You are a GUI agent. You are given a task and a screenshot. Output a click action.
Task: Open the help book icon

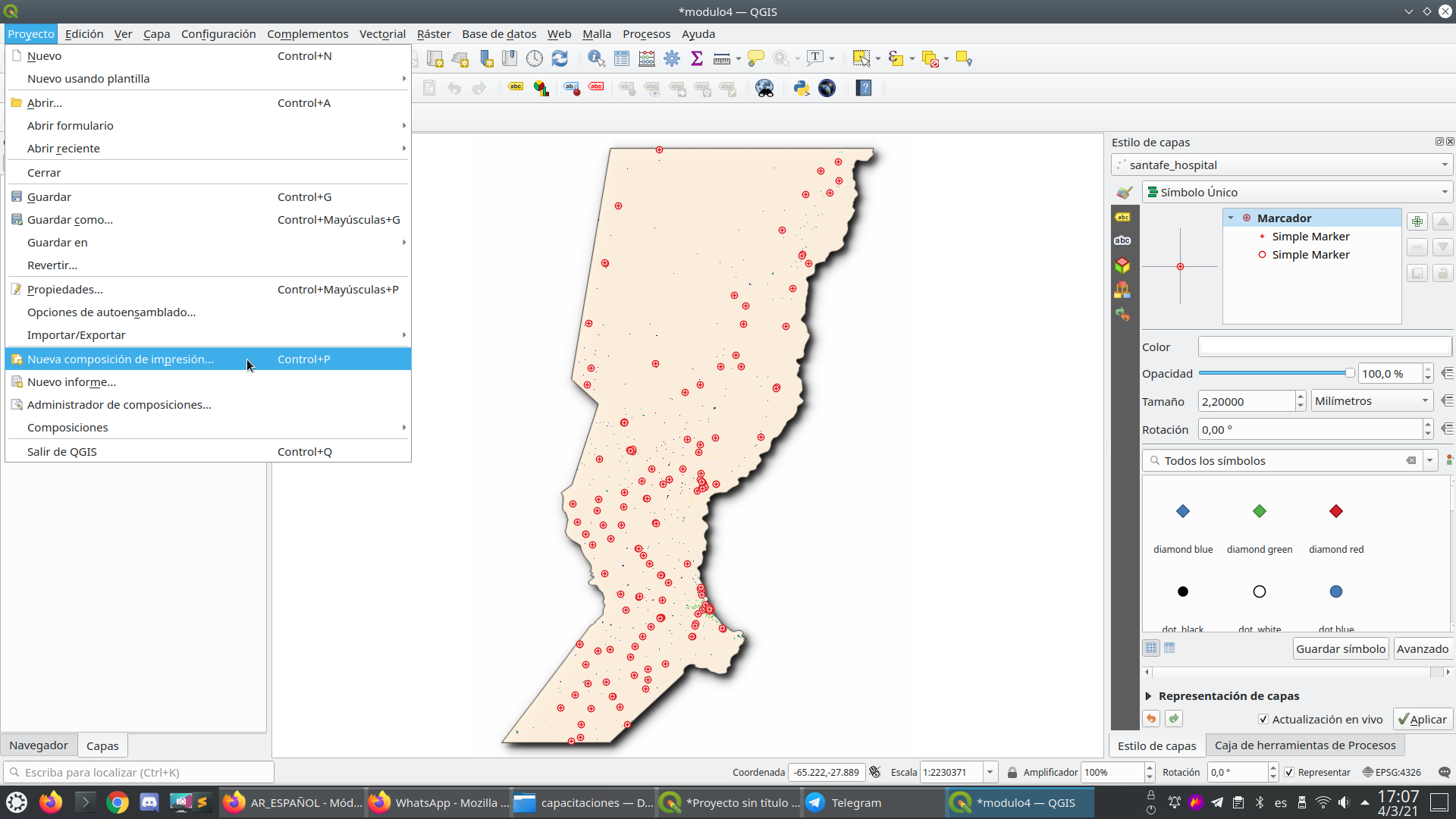(864, 88)
